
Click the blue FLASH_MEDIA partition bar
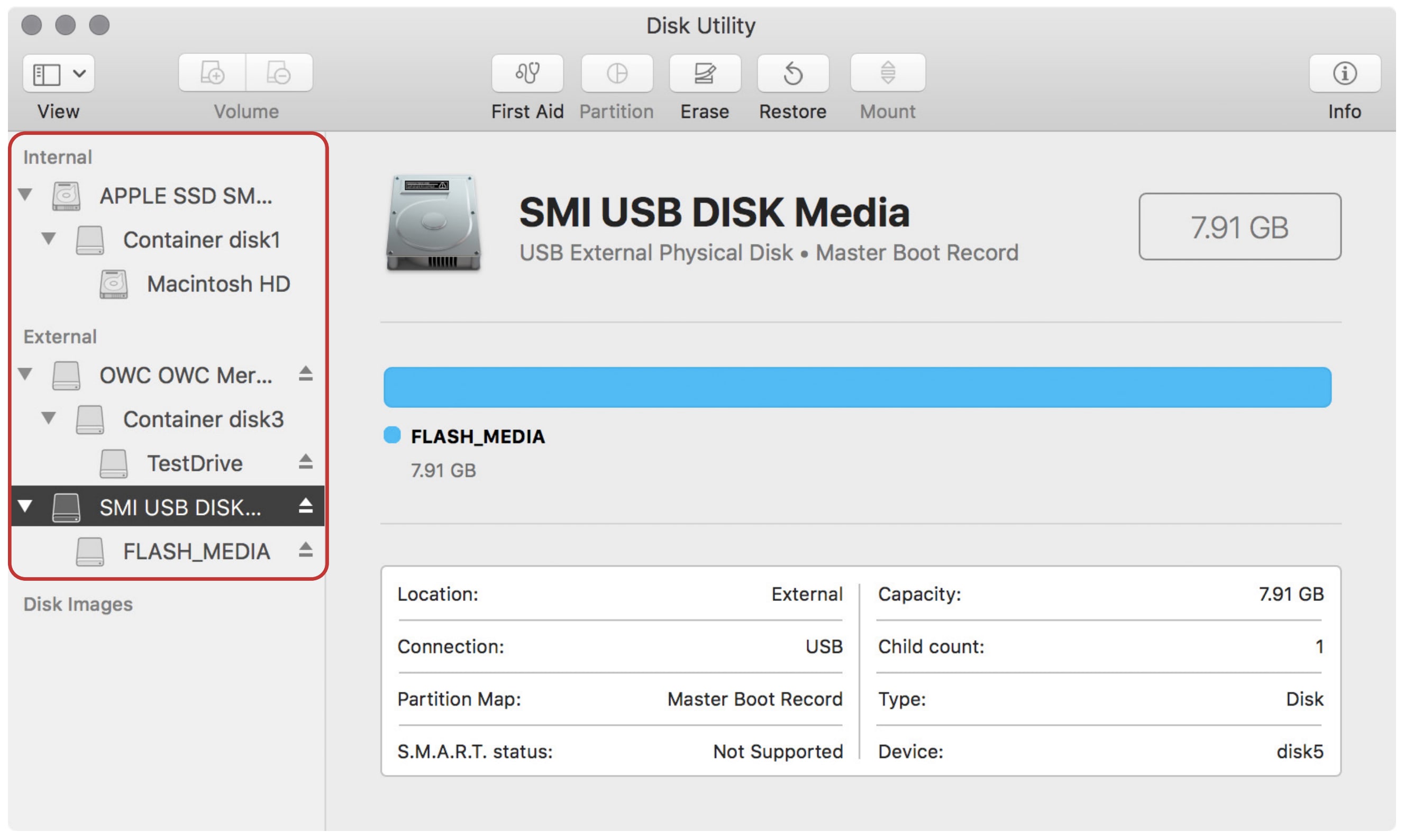[857, 387]
